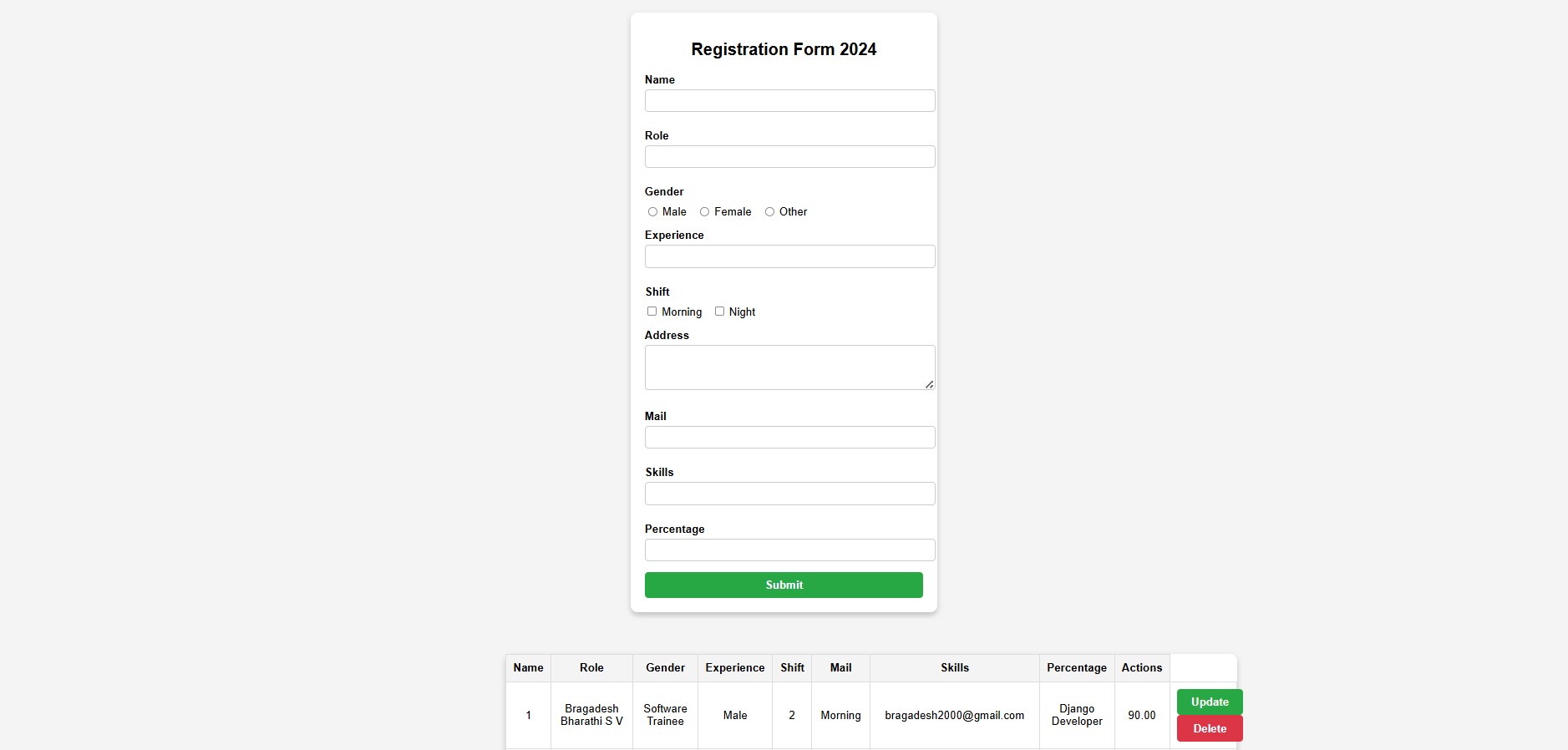Viewport: 1568px width, 750px height.
Task: Click the Registration Form 2024 heading
Action: (784, 49)
